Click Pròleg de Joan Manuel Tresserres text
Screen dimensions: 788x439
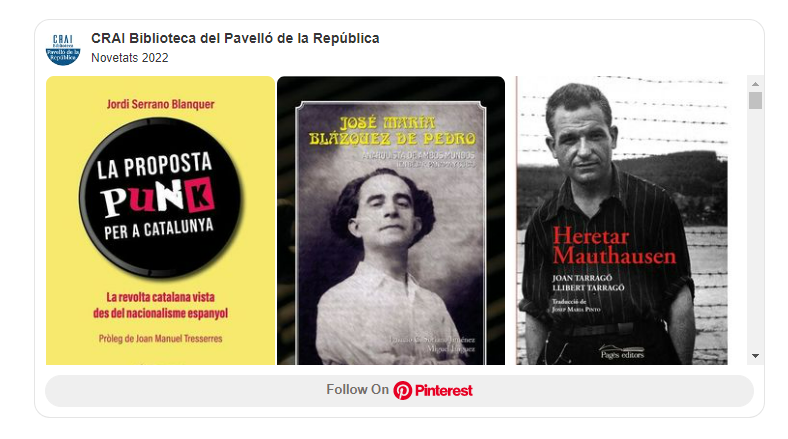160,339
